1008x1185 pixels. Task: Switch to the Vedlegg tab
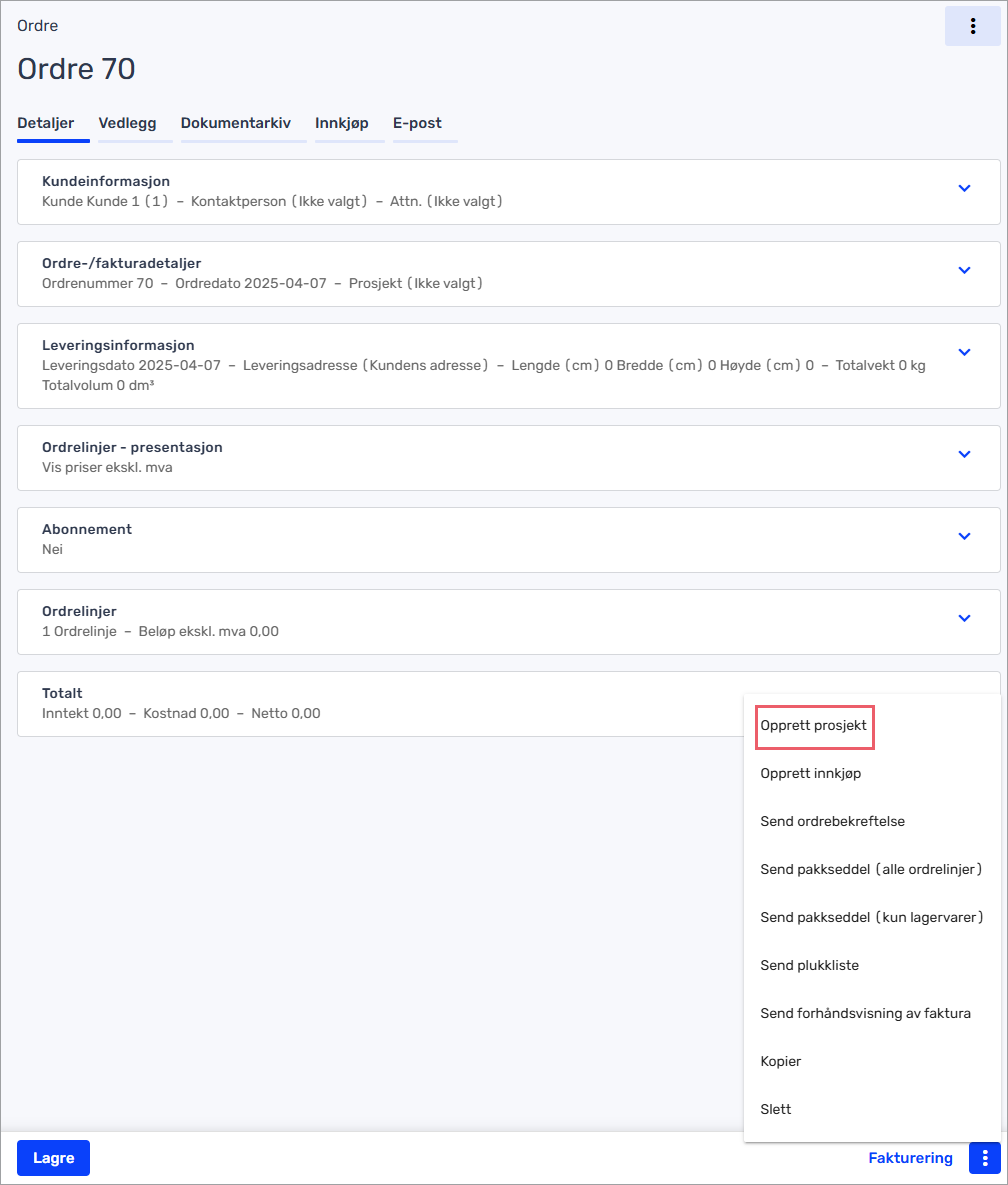(x=127, y=123)
